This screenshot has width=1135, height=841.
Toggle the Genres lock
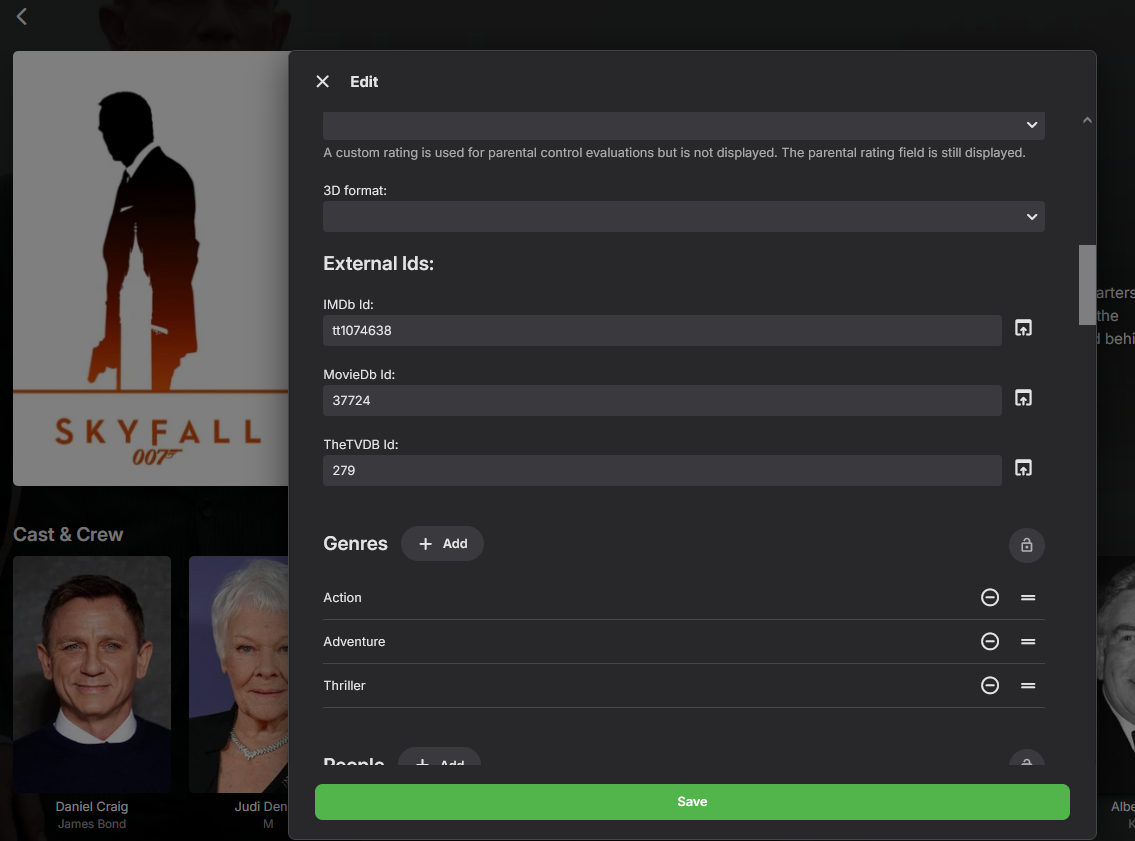(1027, 545)
